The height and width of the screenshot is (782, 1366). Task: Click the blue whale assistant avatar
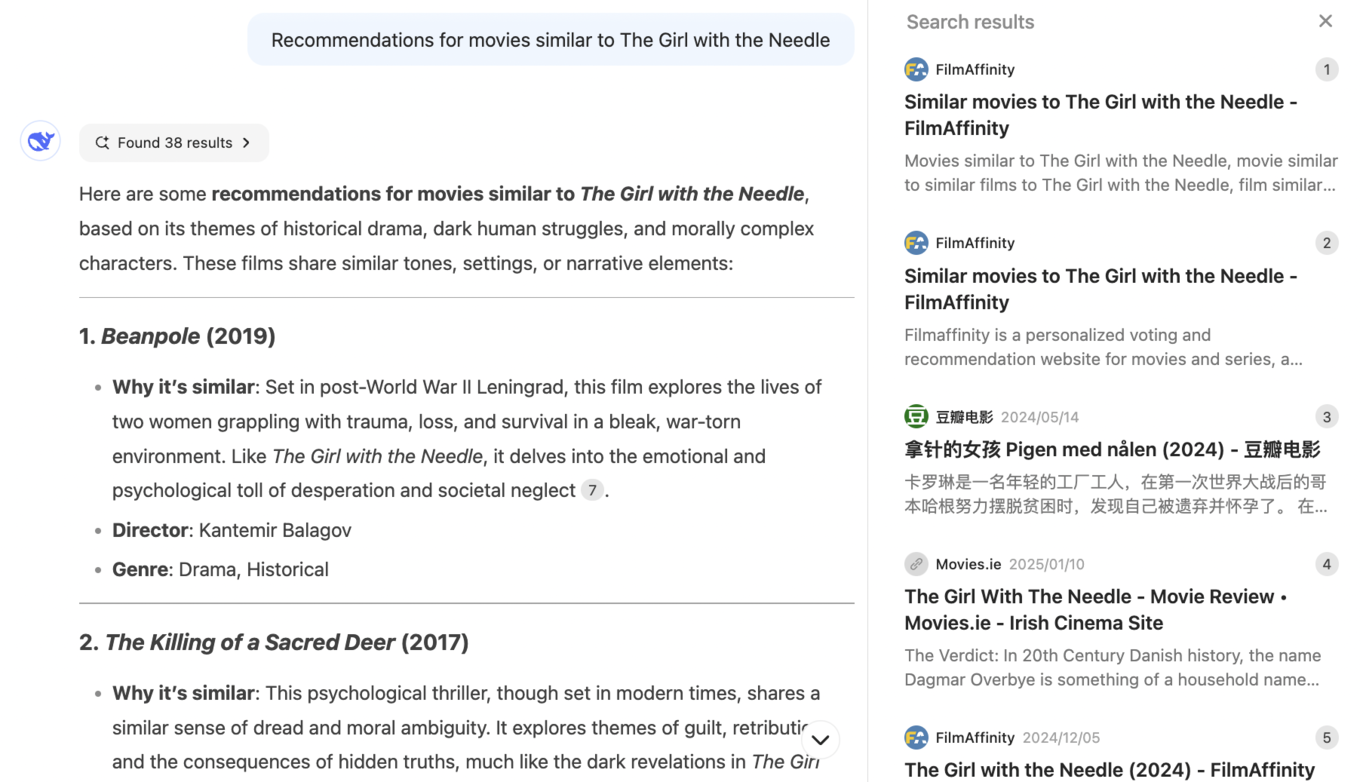point(40,140)
